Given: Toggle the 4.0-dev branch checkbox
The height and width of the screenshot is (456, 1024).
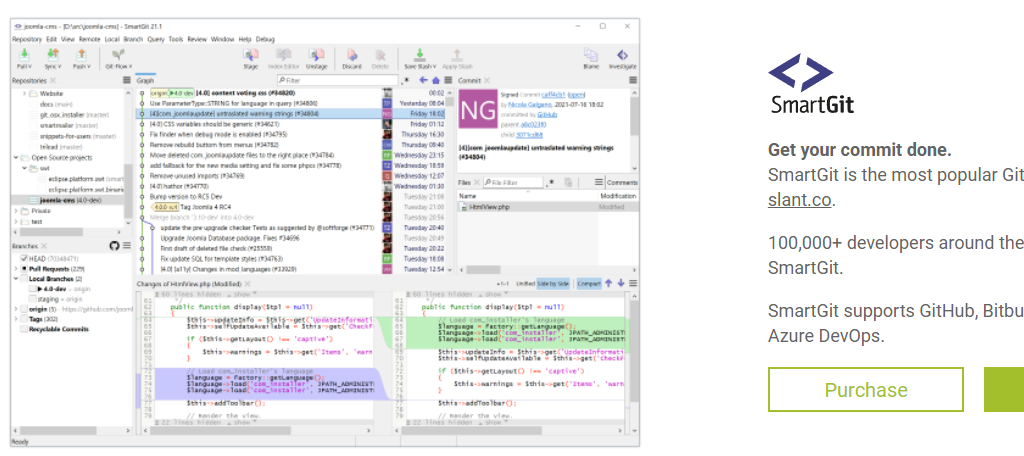Looking at the screenshot, I should tap(32, 289).
